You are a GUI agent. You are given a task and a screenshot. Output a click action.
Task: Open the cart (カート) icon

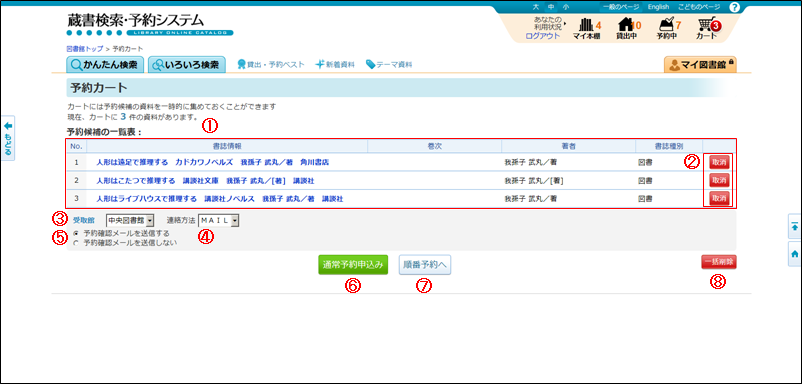click(x=707, y=29)
